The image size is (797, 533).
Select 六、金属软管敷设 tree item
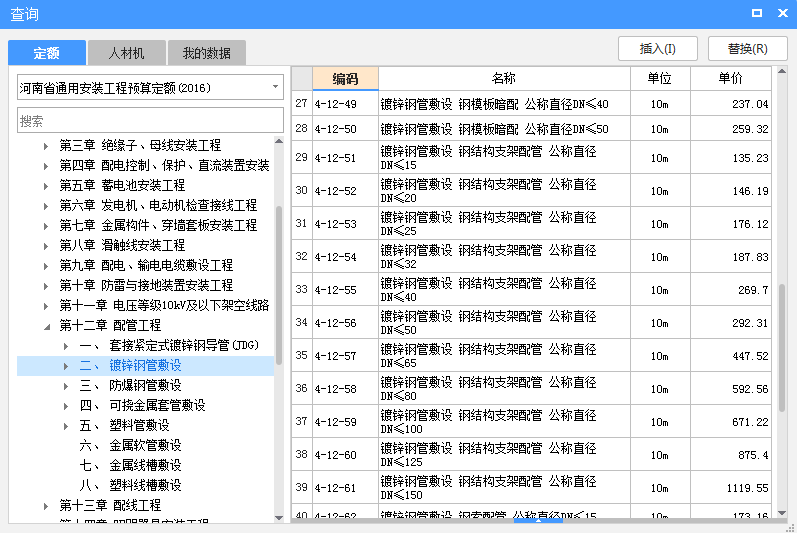point(130,446)
